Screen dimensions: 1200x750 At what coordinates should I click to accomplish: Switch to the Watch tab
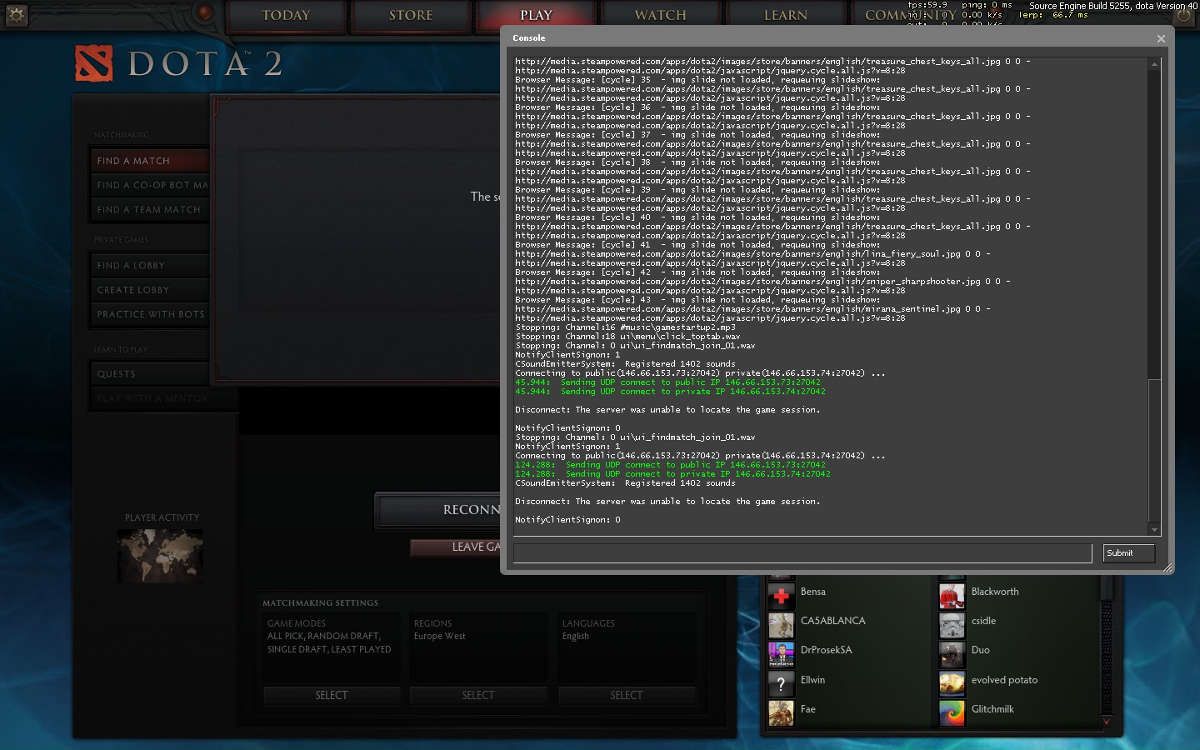(x=661, y=15)
